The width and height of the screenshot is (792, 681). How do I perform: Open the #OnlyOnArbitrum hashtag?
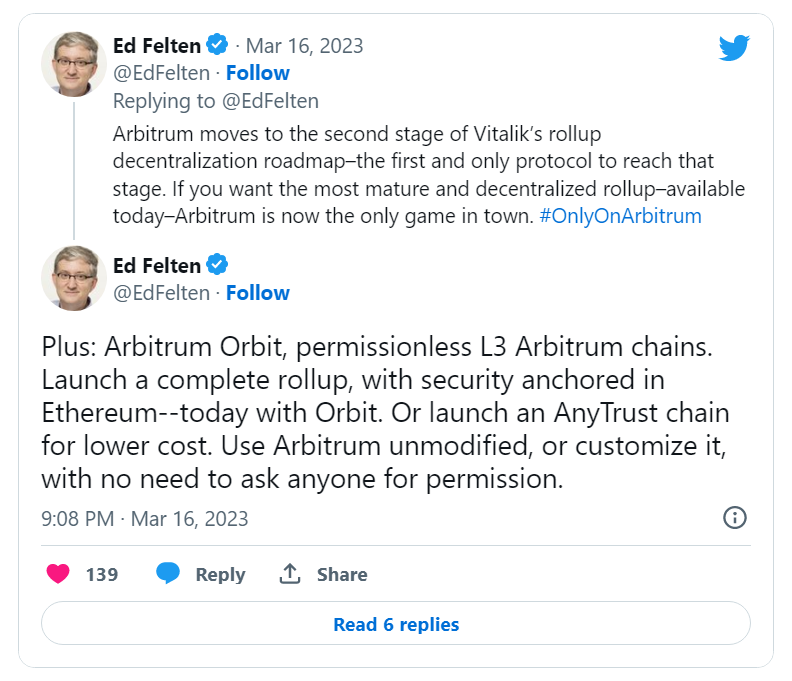point(620,216)
